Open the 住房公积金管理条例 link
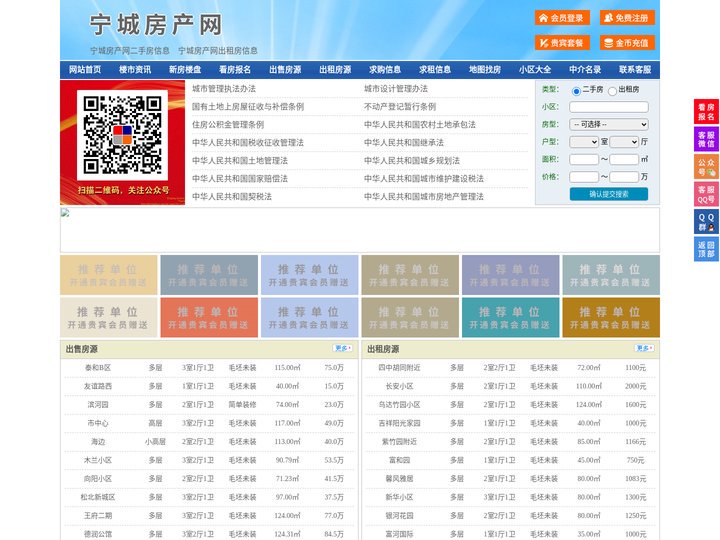This screenshot has width=720, height=540. pos(228,124)
